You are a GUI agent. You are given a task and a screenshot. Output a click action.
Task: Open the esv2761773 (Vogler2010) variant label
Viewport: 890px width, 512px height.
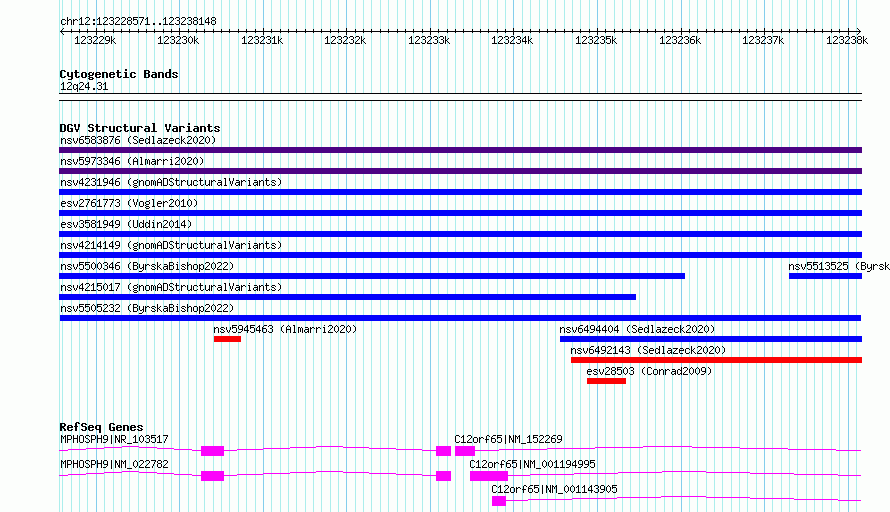(129, 203)
